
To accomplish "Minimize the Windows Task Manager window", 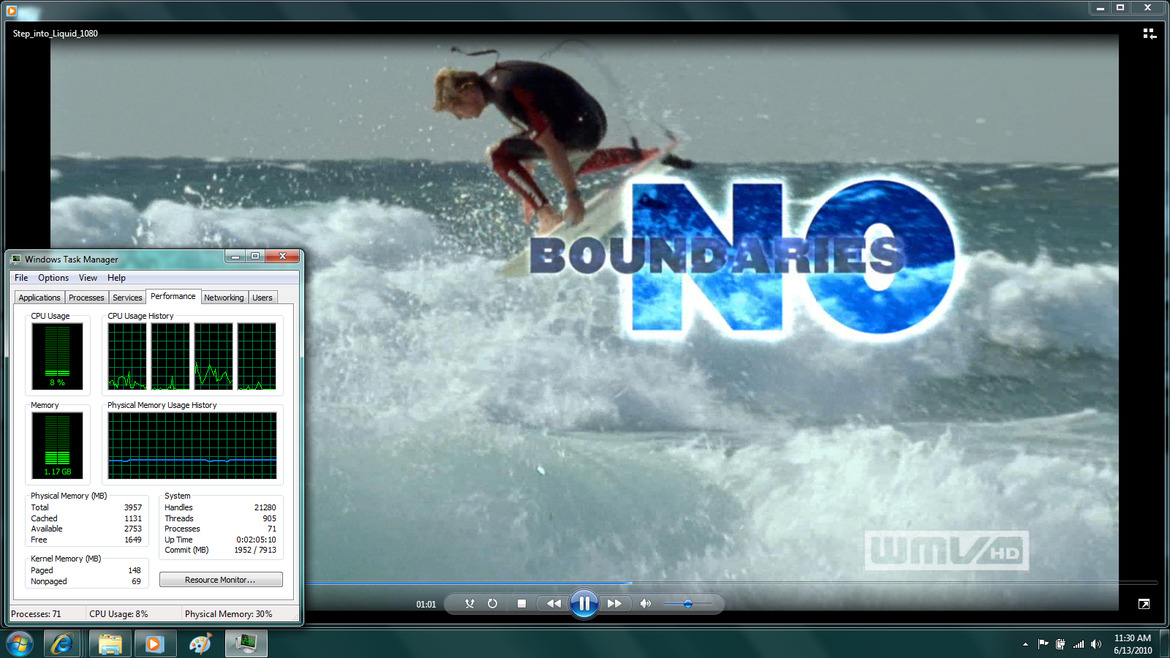I will 235,256.
